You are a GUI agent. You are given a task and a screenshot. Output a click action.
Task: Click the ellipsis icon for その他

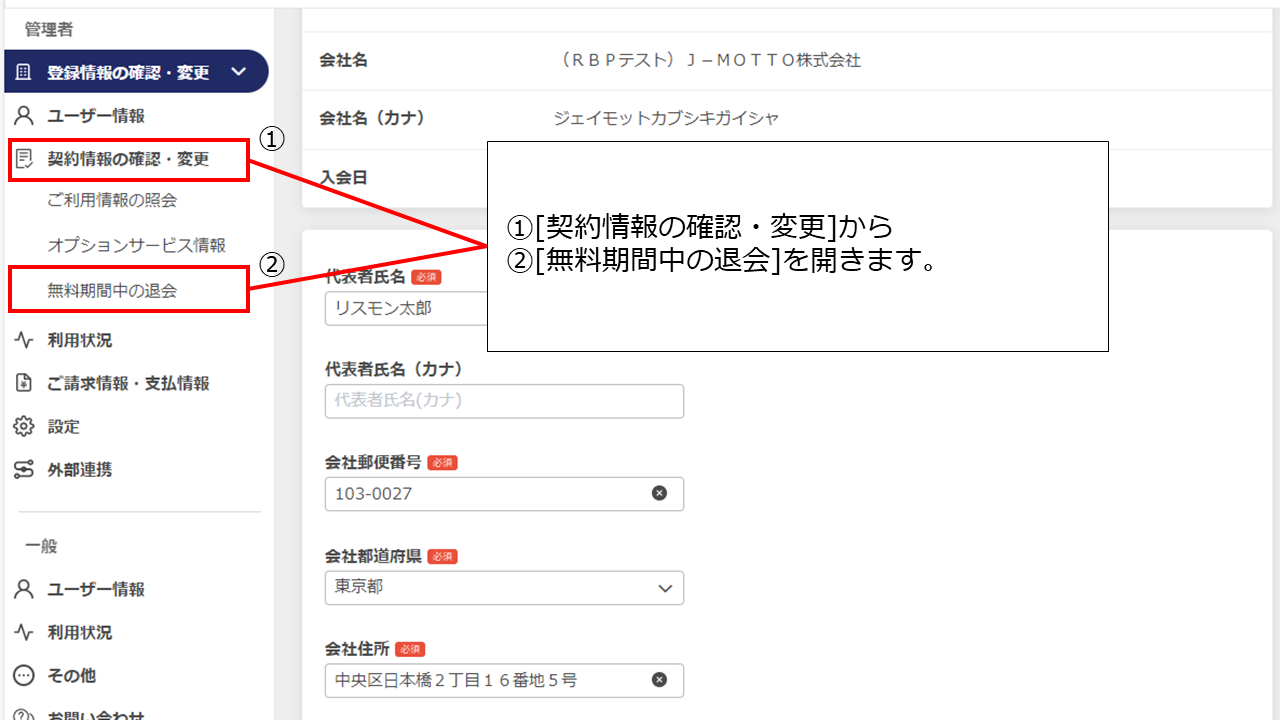(x=24, y=675)
